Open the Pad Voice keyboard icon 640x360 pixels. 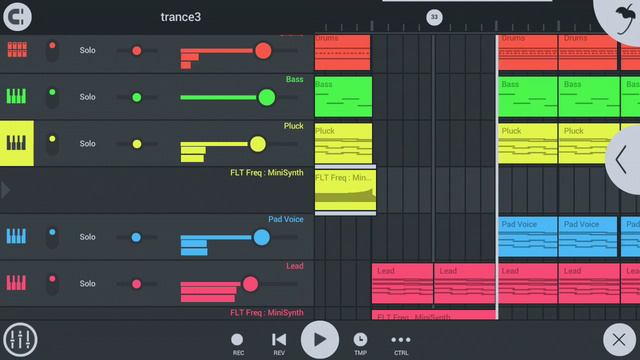pyautogui.click(x=17, y=236)
